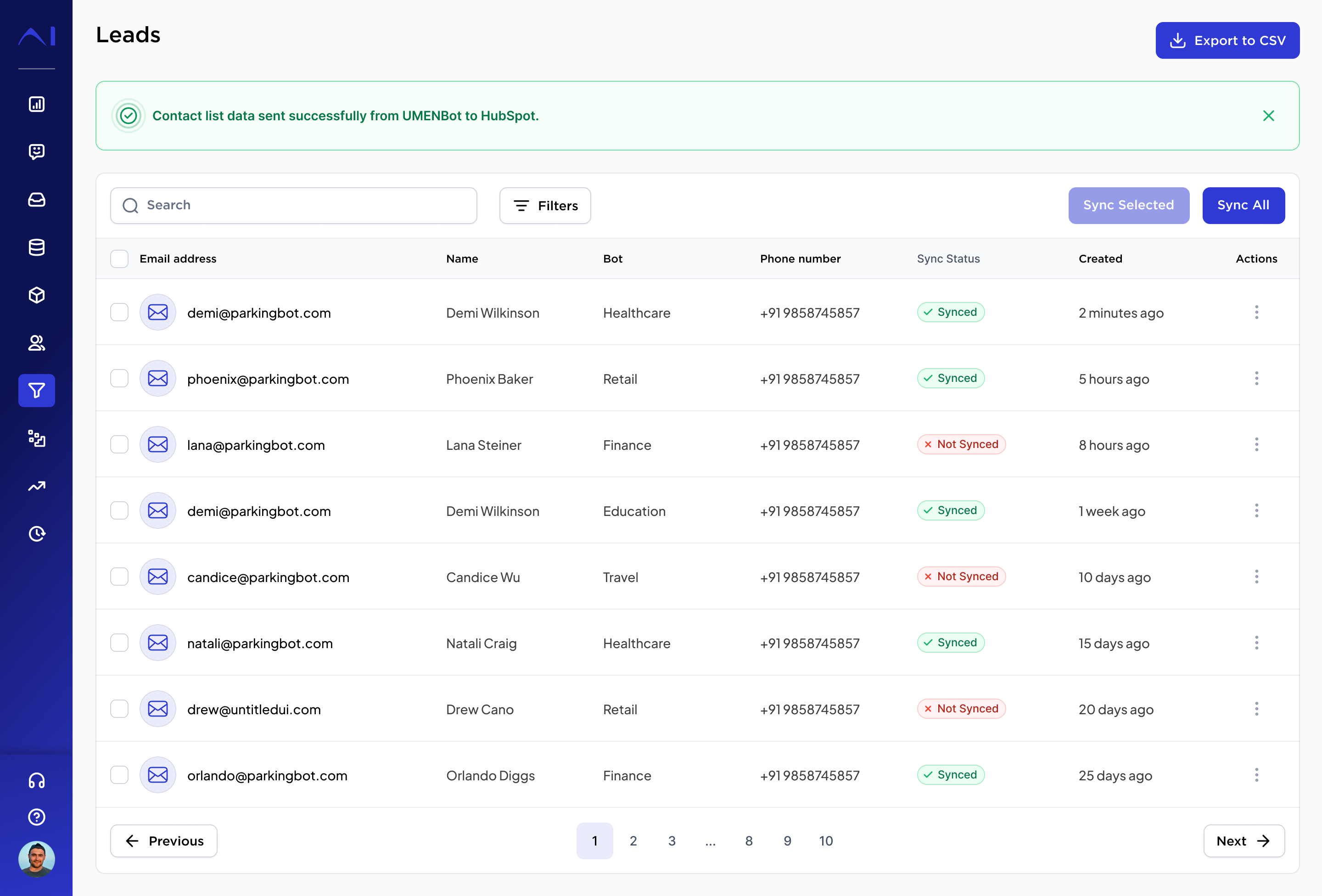Open actions menu for Candice Wu row
Image resolution: width=1322 pixels, height=896 pixels.
pos(1256,576)
